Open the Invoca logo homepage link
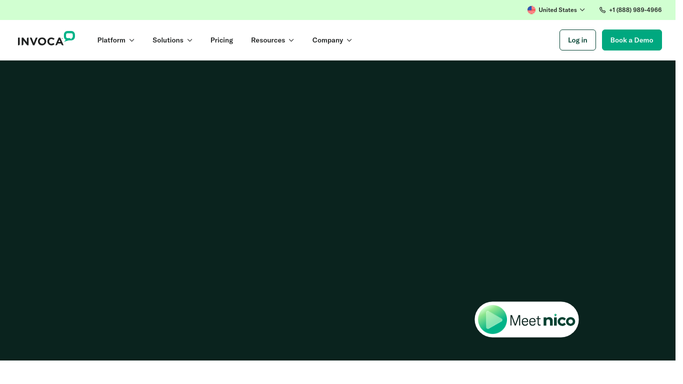This screenshot has width=683, height=384. (46, 39)
